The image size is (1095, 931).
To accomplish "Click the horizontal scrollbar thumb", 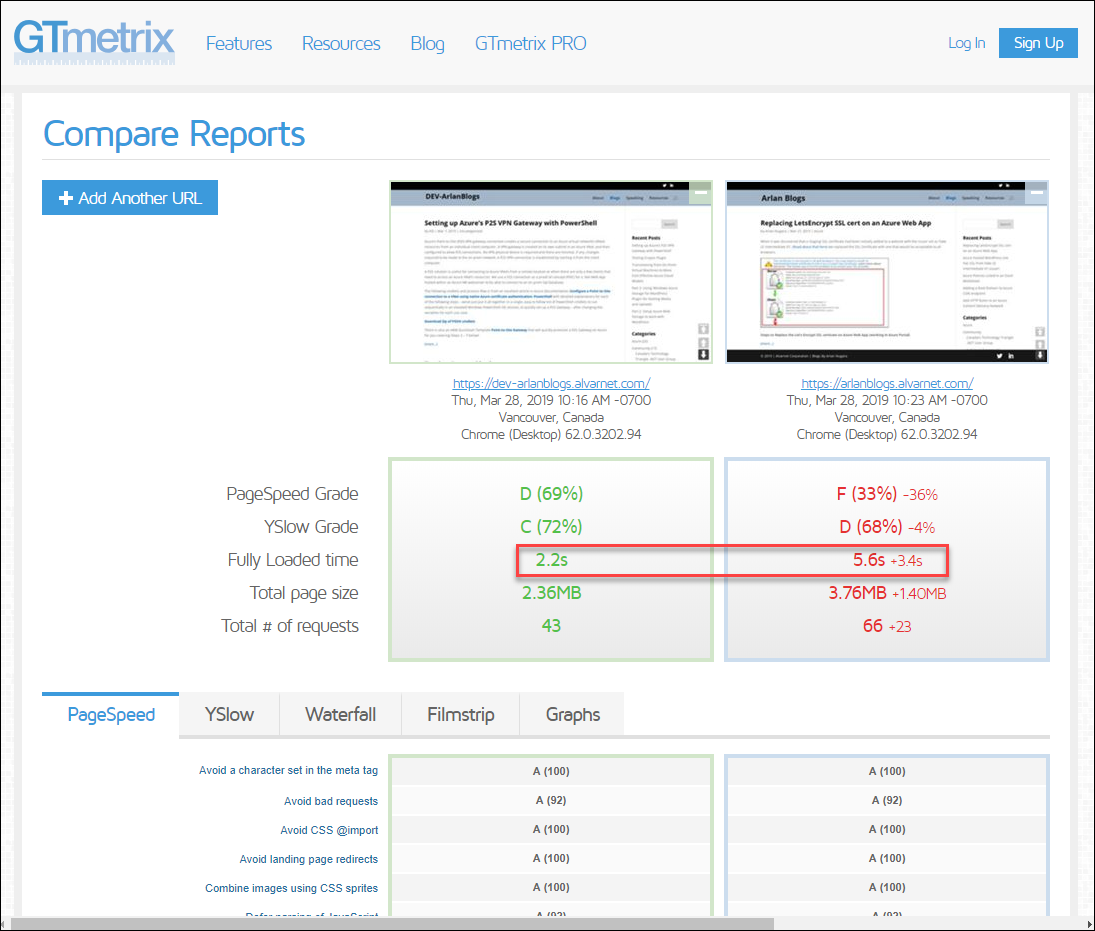I will [392, 924].
